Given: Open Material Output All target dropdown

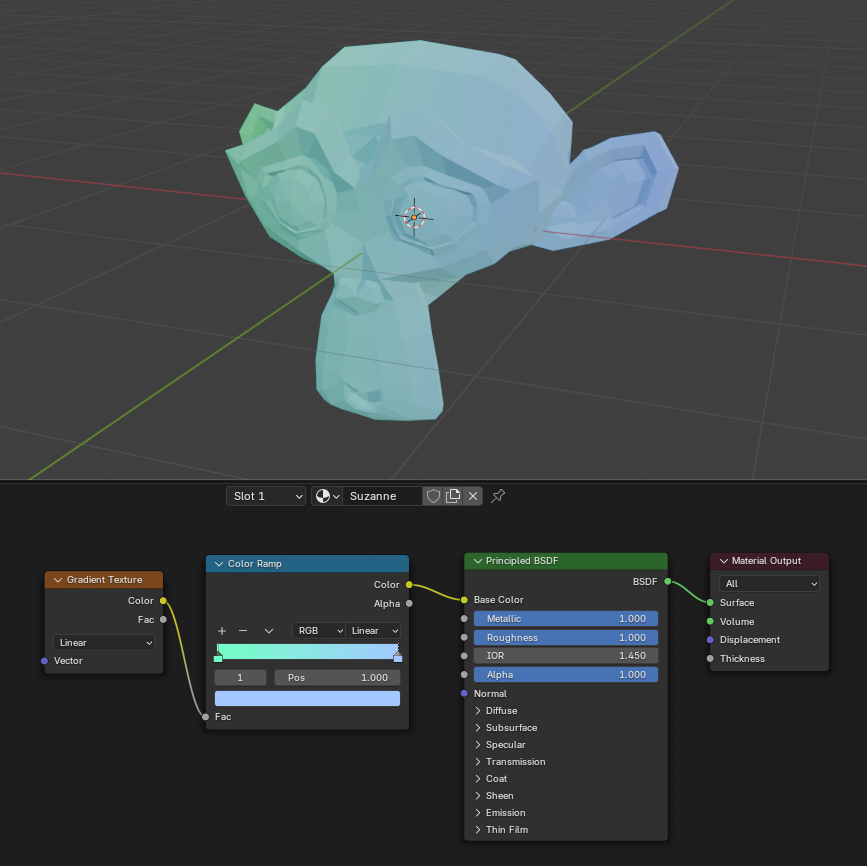Looking at the screenshot, I should click(x=769, y=583).
